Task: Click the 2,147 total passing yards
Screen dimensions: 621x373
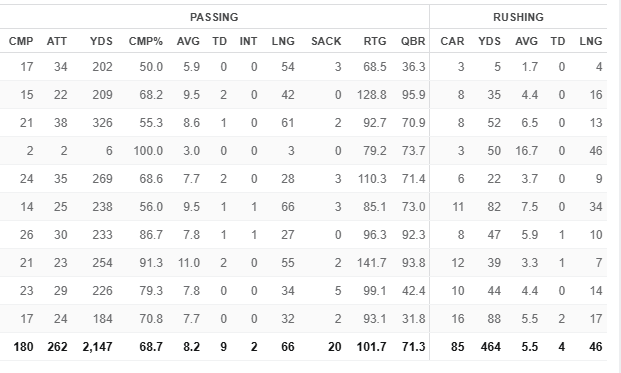Action: click(97, 347)
